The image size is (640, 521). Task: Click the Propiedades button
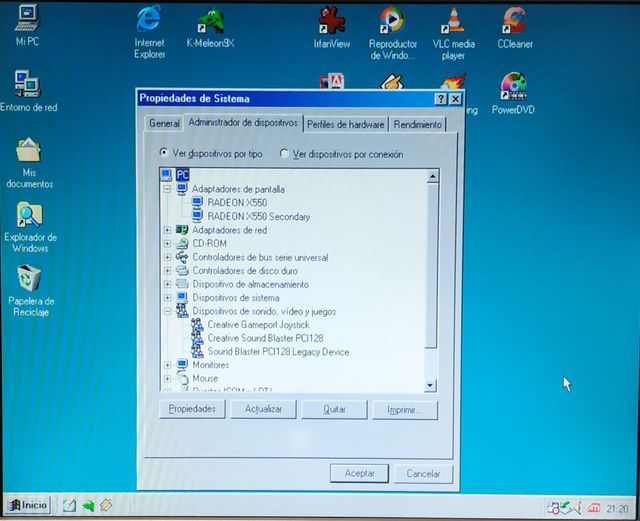click(x=192, y=409)
